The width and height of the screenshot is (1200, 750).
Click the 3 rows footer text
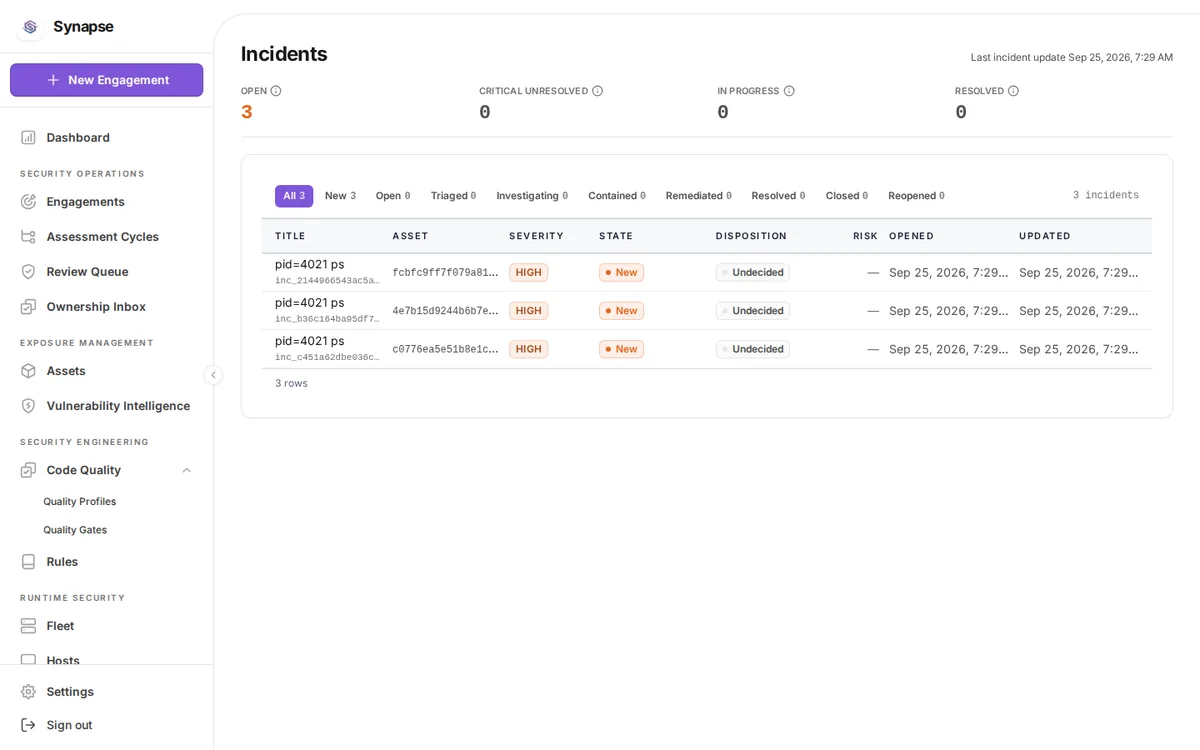[291, 383]
